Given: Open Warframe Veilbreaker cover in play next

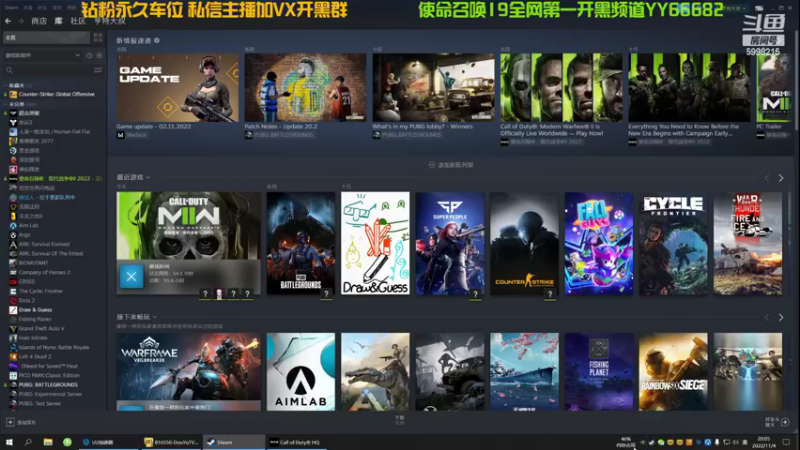Looking at the screenshot, I should [188, 372].
